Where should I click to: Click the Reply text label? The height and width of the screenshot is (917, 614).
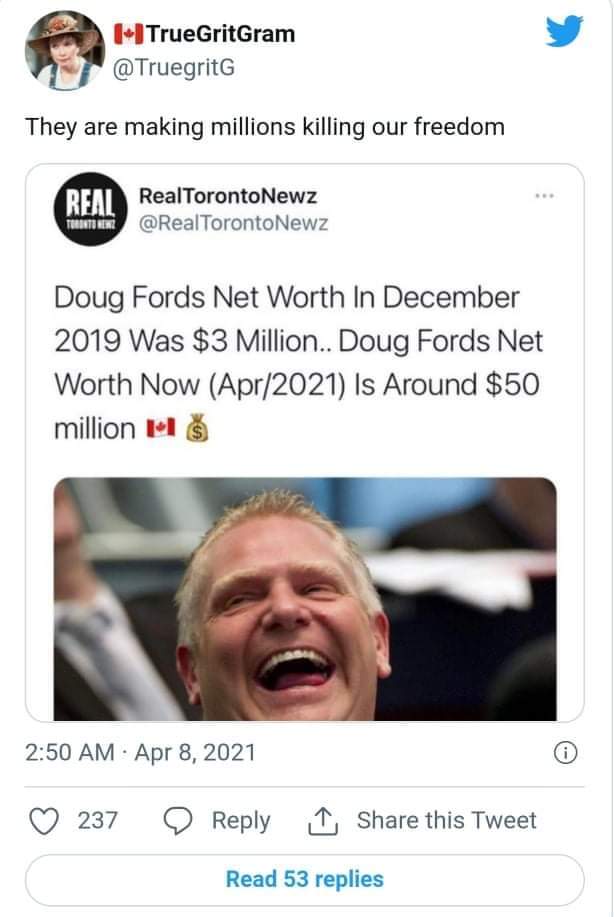(x=241, y=821)
